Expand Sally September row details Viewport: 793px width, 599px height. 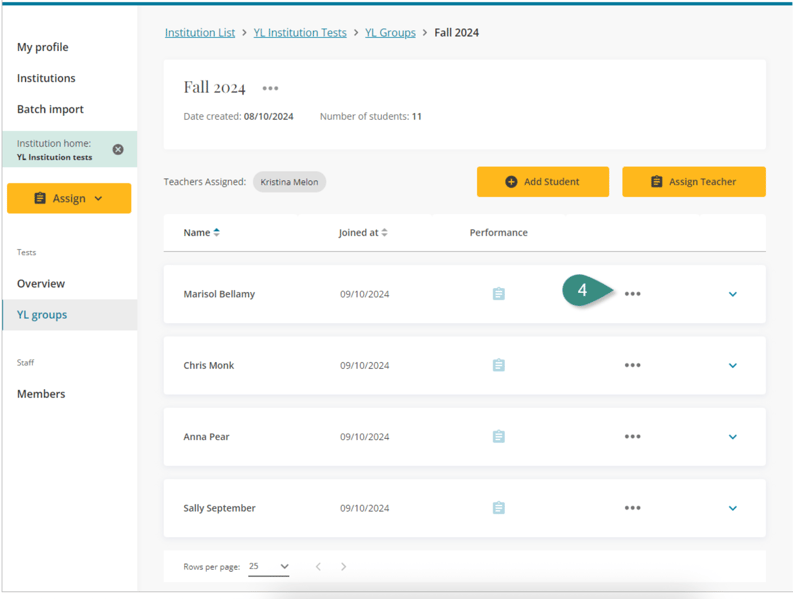pyautogui.click(x=733, y=508)
